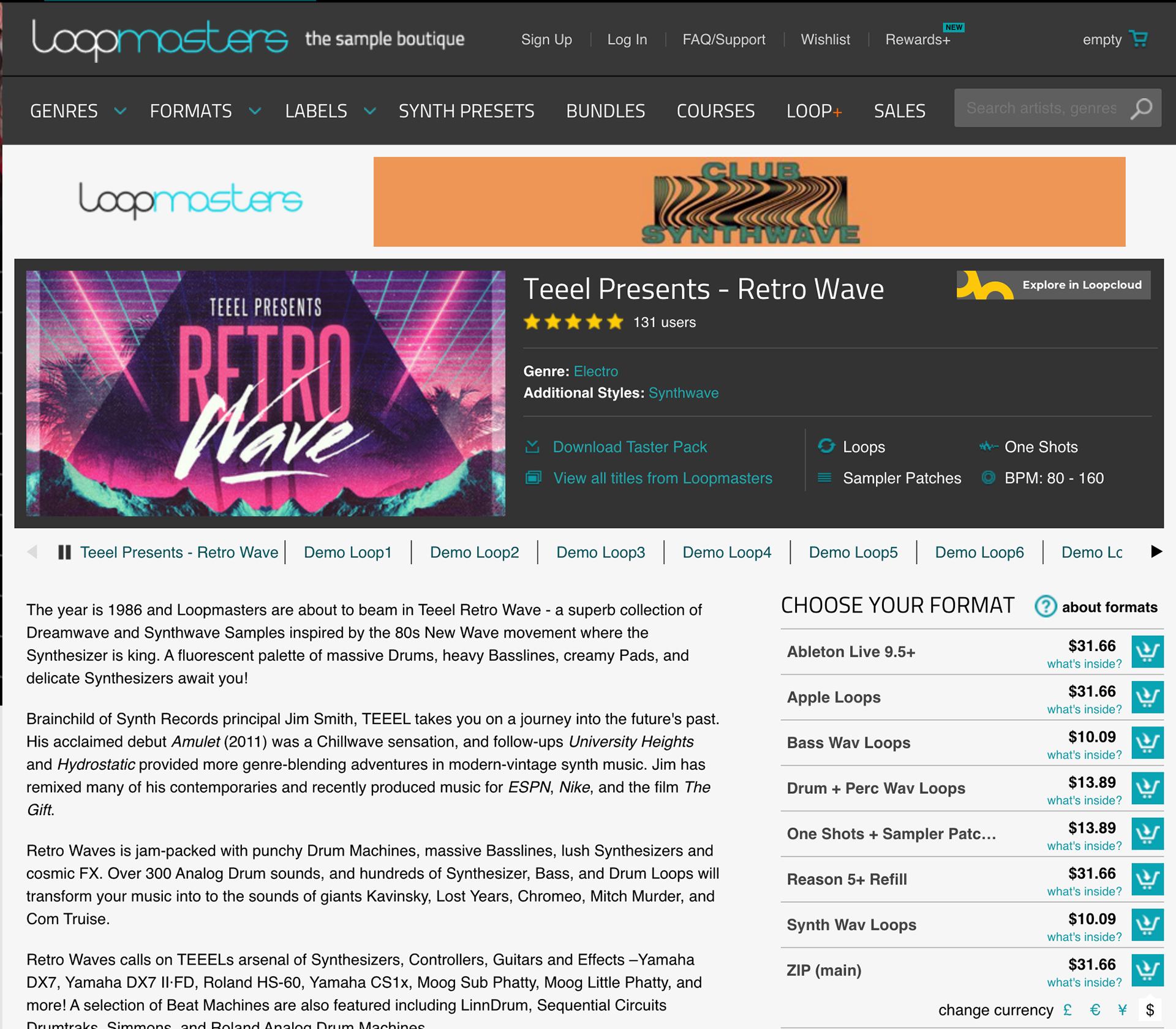1176x1029 pixels.
Task: Click the about formats question mark icon
Action: [x=1046, y=606]
